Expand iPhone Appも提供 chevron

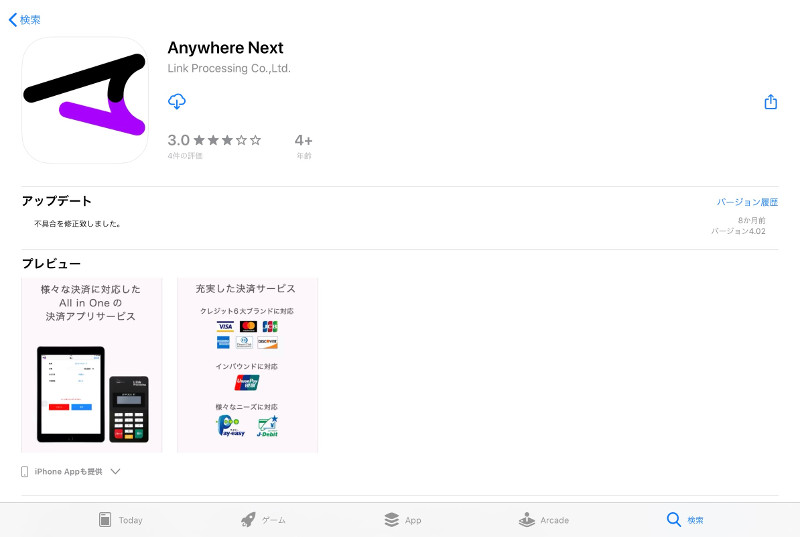[x=116, y=471]
